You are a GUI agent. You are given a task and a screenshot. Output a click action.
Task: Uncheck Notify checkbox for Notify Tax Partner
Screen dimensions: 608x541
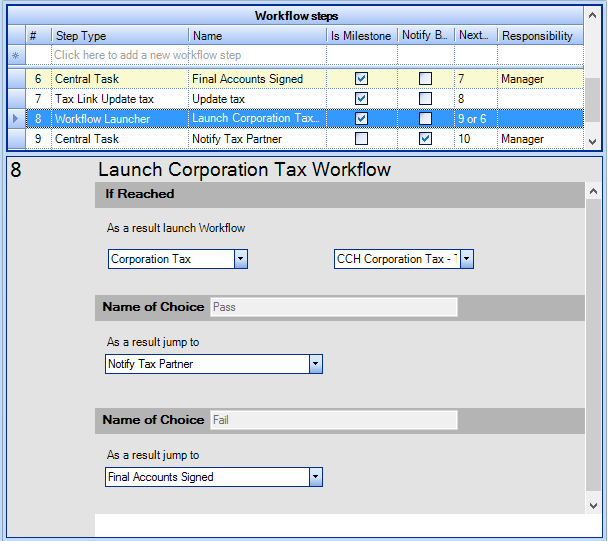[425, 138]
